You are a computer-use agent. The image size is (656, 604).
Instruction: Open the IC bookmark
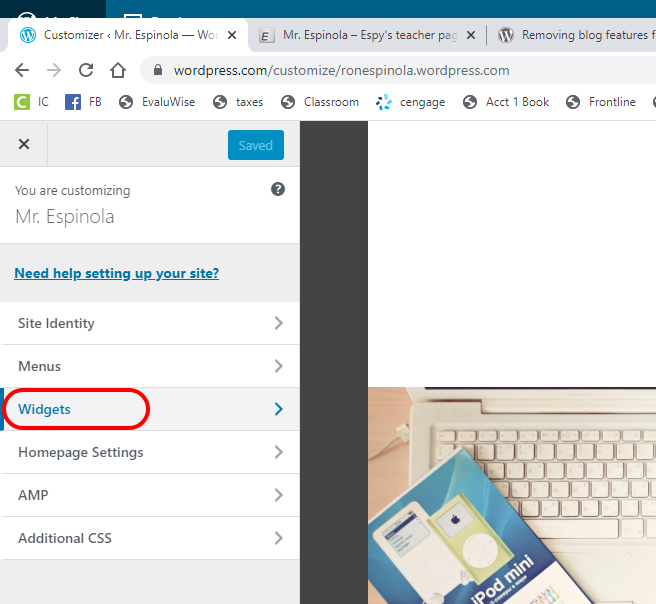(x=32, y=102)
